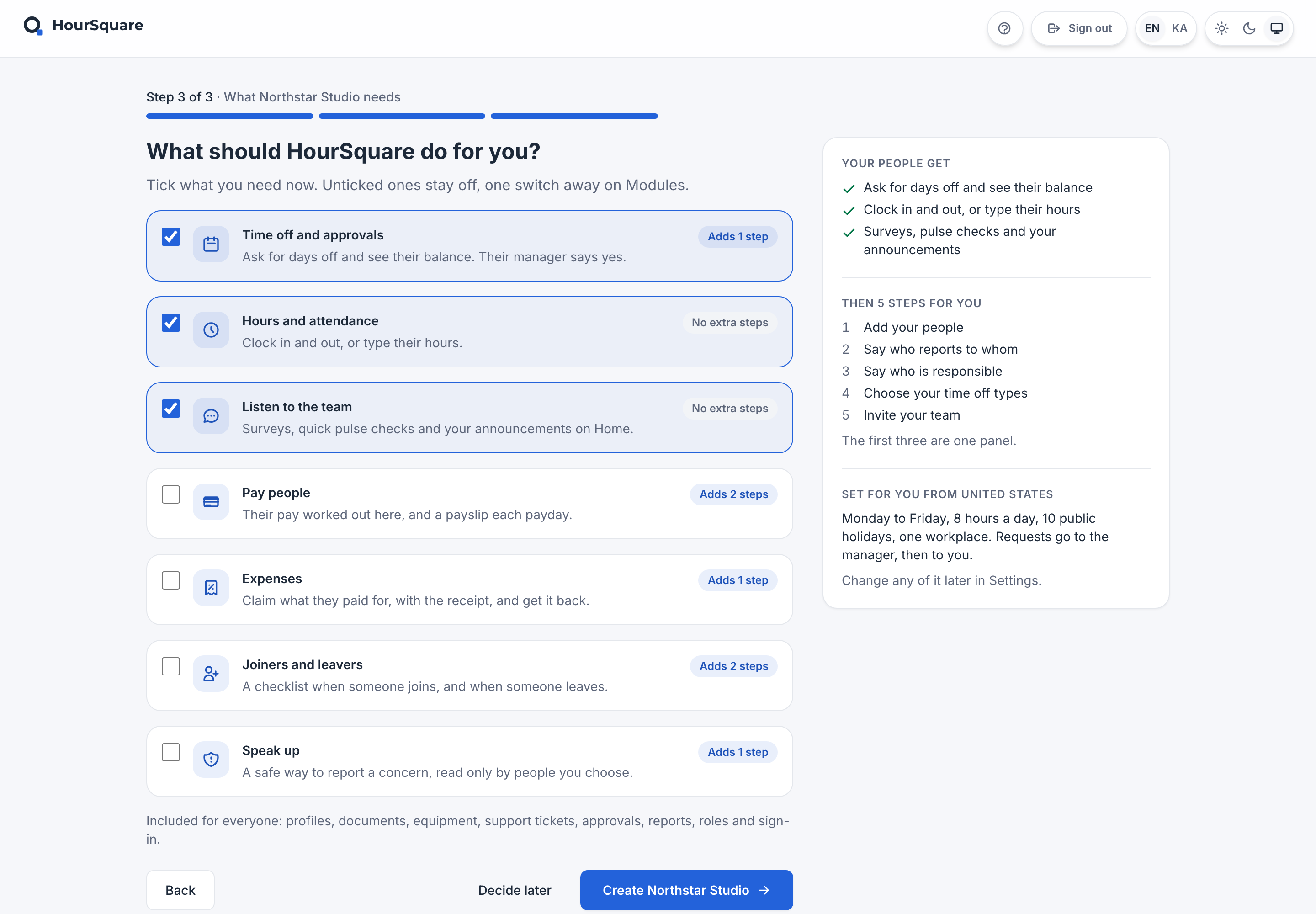This screenshot has height=914, width=1316.
Task: Choose Decide later
Action: click(x=514, y=890)
